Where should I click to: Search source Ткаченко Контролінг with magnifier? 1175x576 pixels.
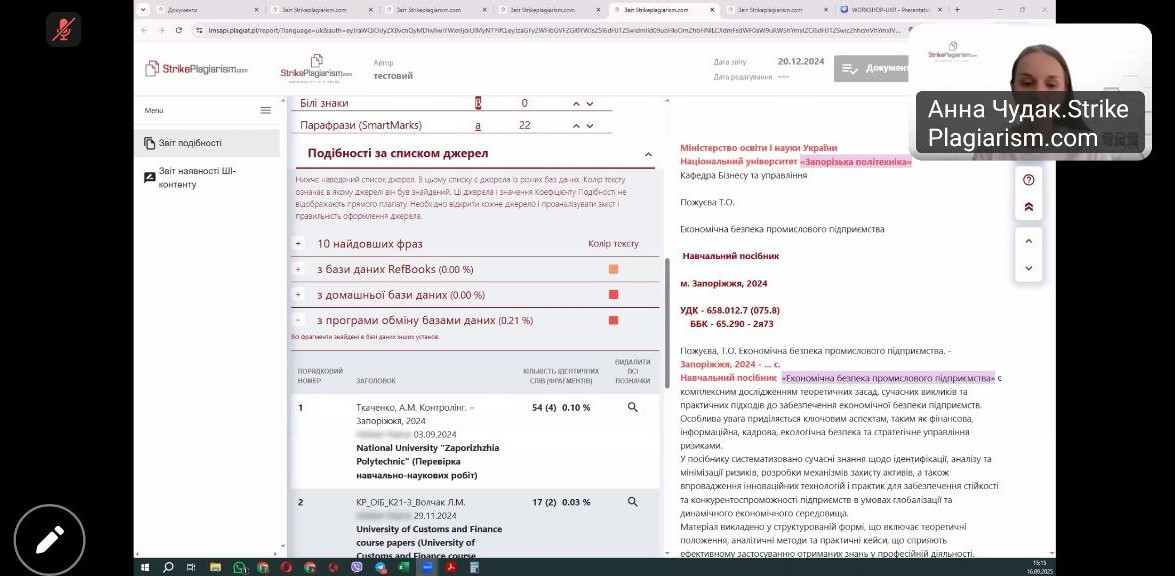tap(632, 407)
